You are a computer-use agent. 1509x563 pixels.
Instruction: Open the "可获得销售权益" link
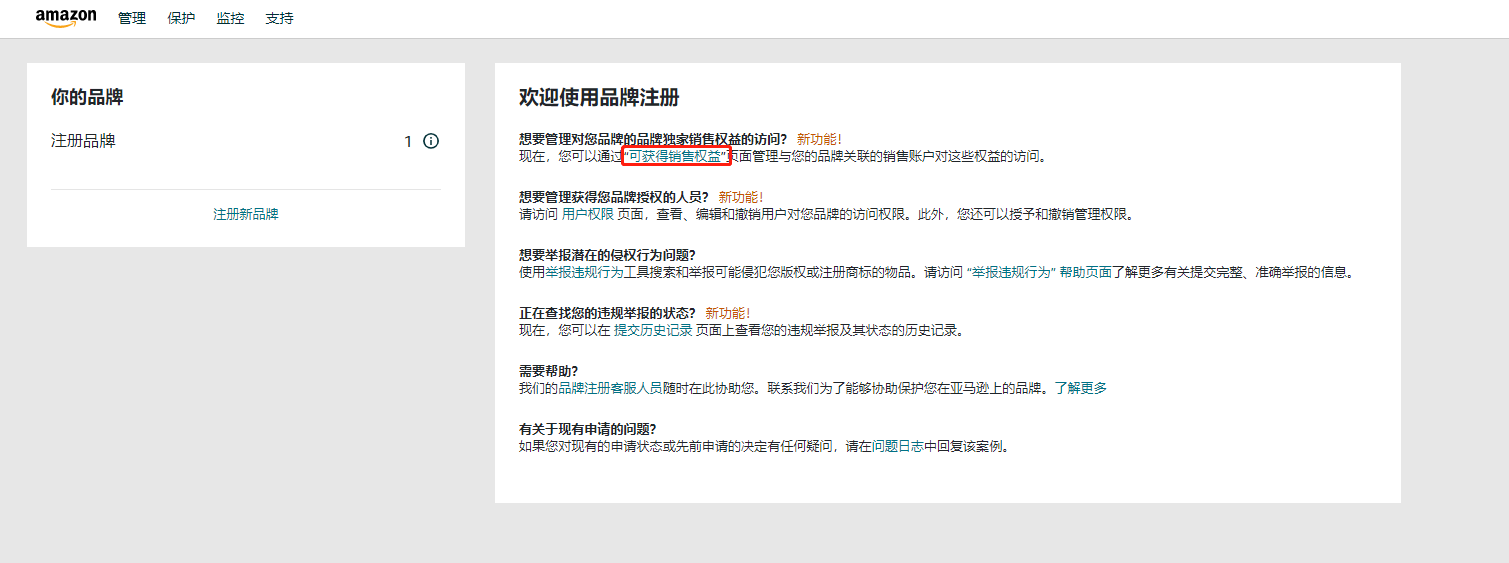(676, 156)
